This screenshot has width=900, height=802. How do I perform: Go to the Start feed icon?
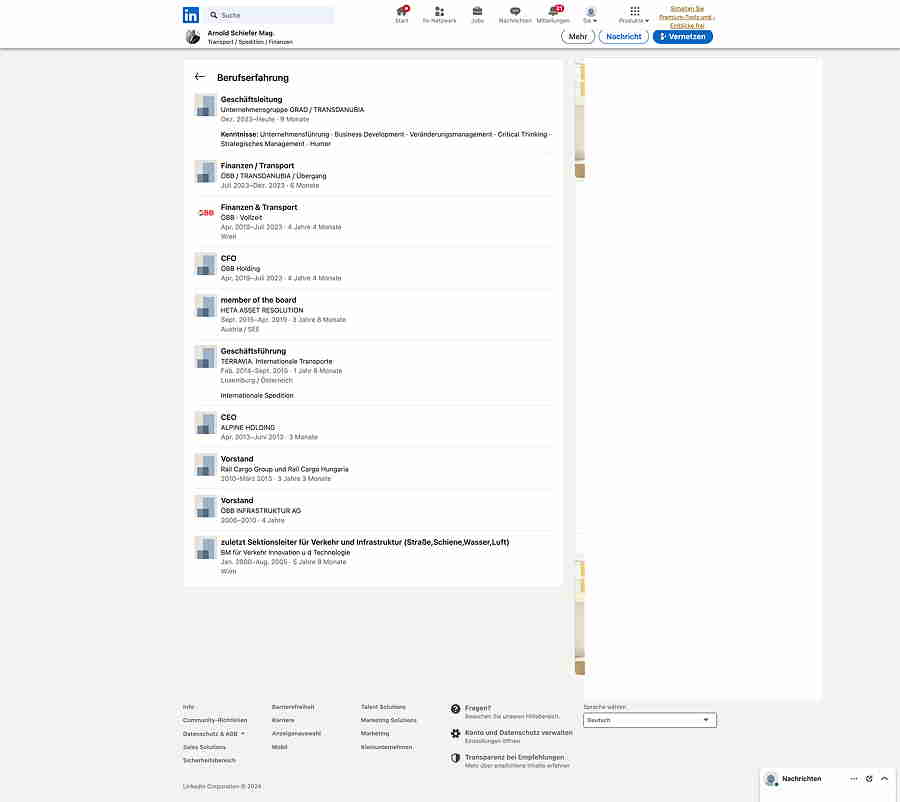[x=402, y=14]
